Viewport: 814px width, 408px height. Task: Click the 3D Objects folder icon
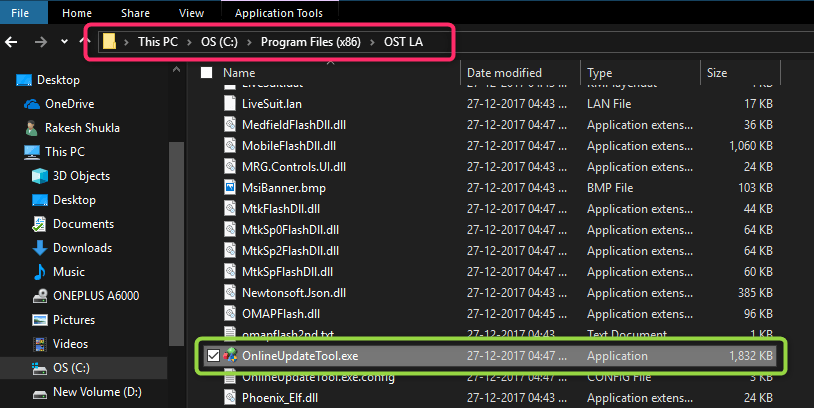point(40,176)
